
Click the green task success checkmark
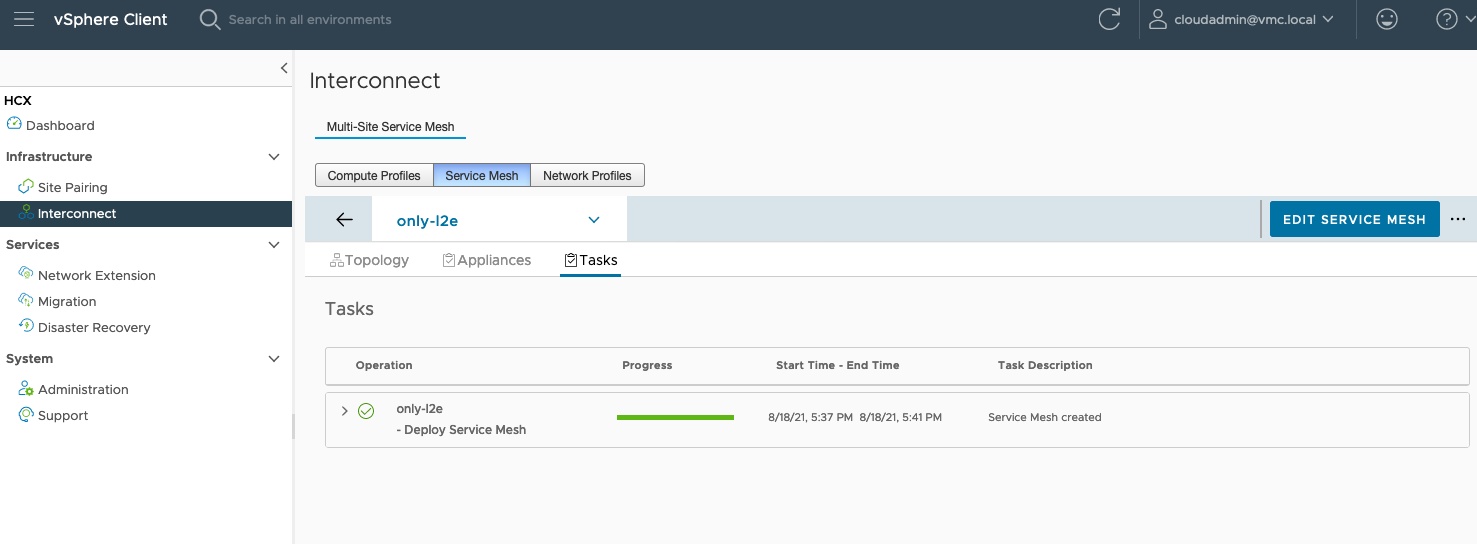coord(366,411)
